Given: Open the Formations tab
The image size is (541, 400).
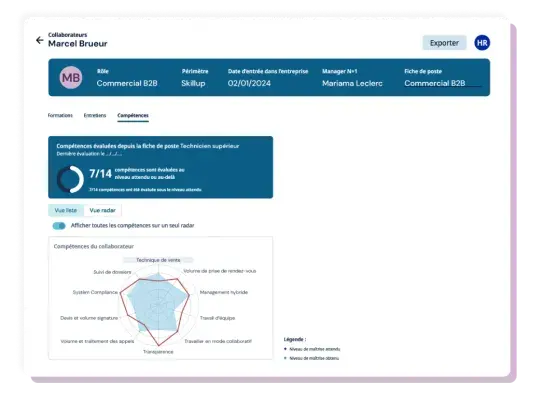Looking at the screenshot, I should [x=60, y=115].
